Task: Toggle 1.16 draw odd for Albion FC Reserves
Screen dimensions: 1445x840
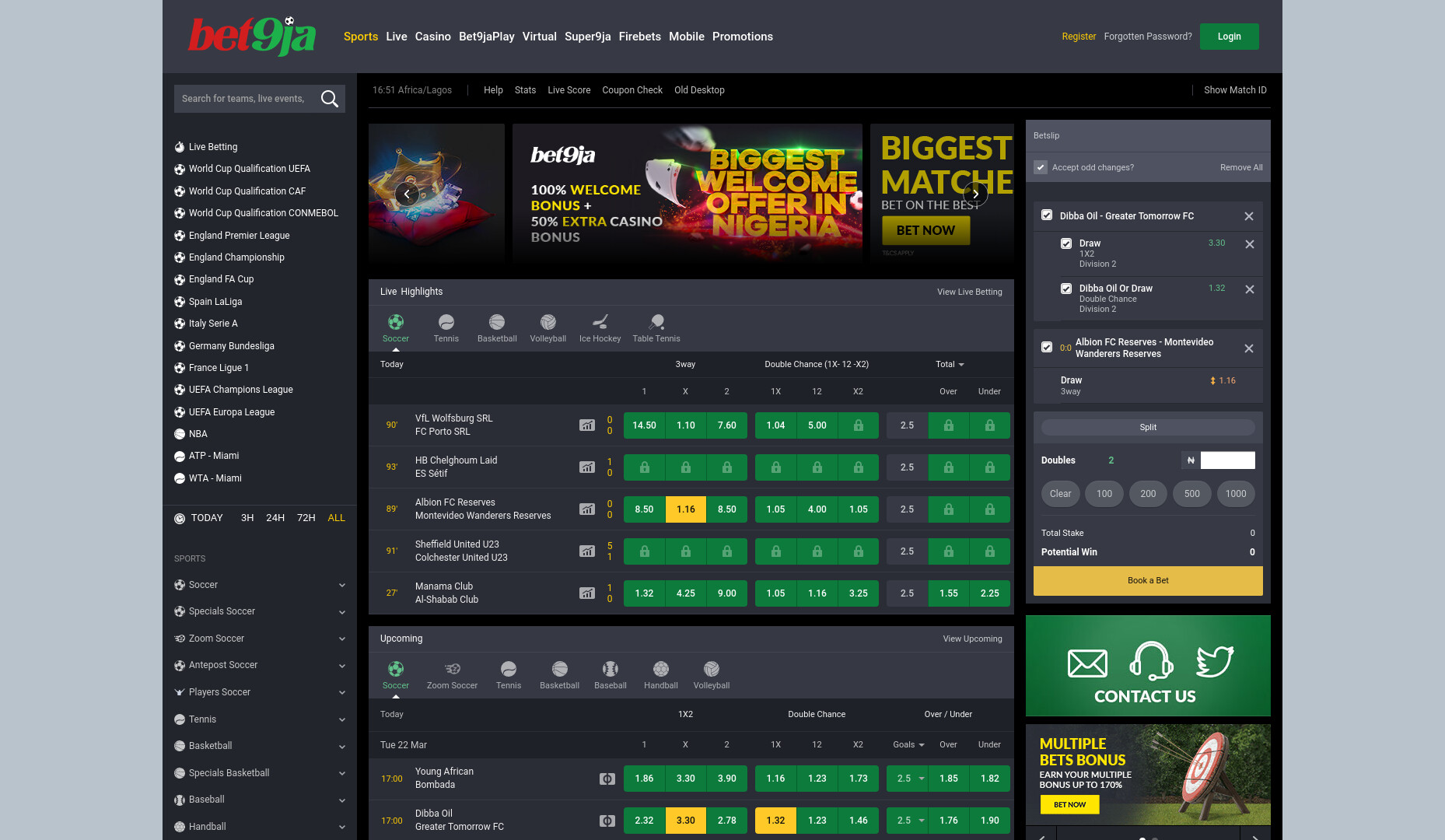Action: pyautogui.click(x=685, y=509)
